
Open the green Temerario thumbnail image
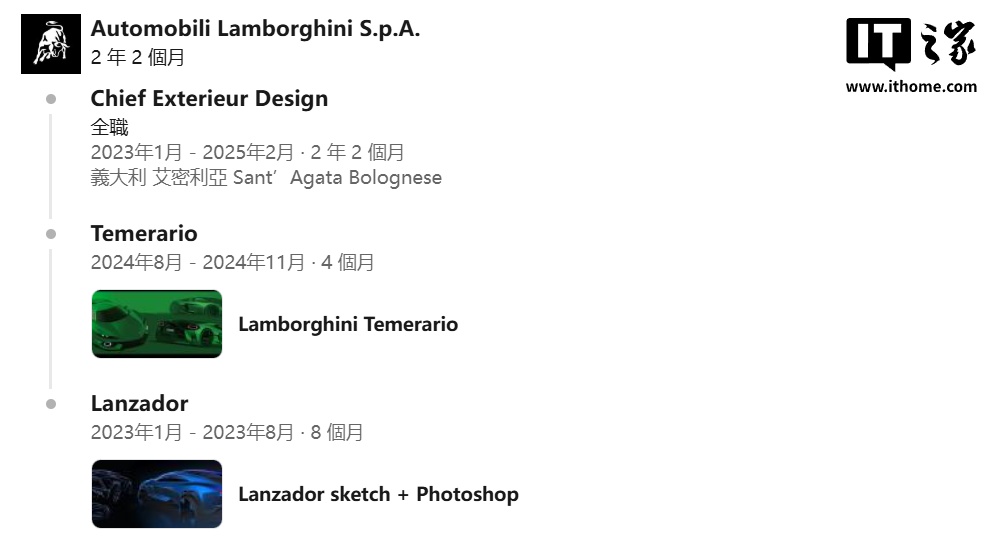[x=157, y=324]
